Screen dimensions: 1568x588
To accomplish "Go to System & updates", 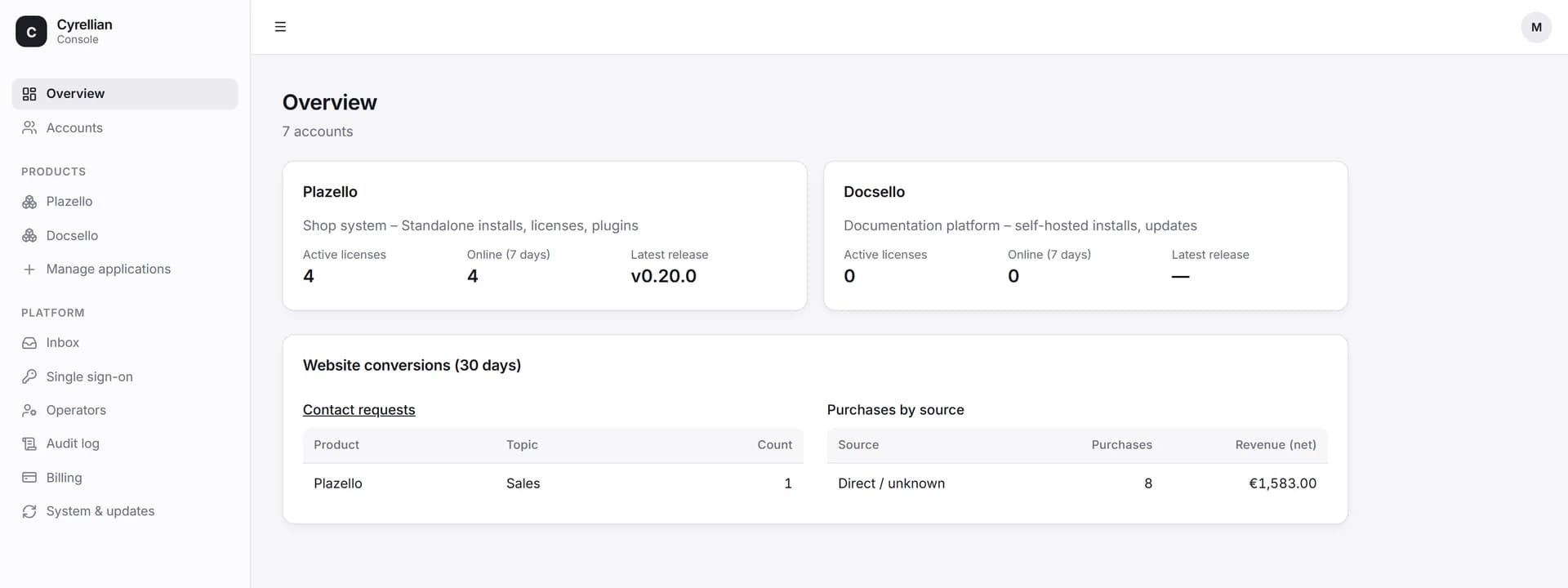I will pyautogui.click(x=125, y=511).
